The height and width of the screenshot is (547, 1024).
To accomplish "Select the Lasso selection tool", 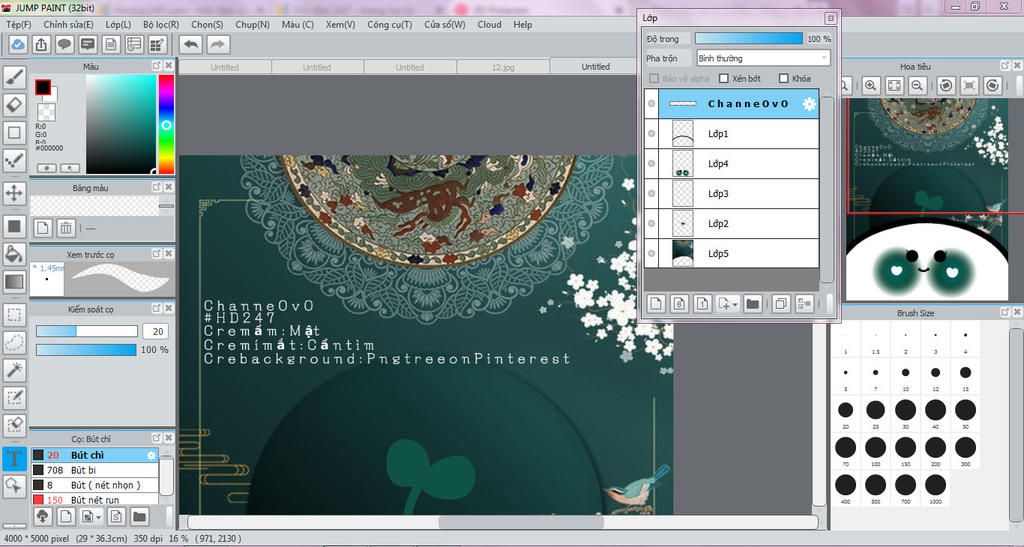I will (14, 343).
